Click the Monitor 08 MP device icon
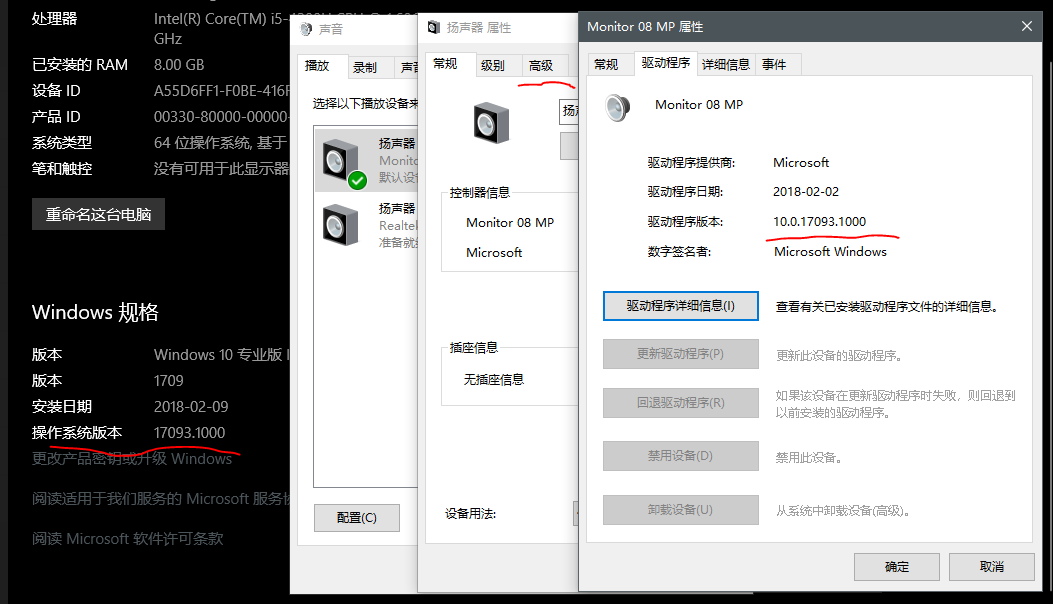 click(618, 106)
